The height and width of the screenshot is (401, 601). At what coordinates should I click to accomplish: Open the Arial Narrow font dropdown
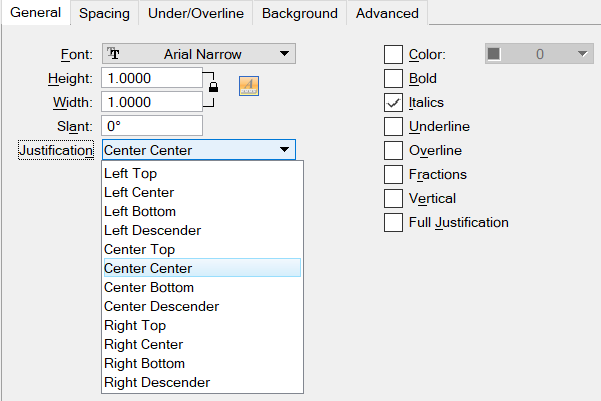coord(199,54)
